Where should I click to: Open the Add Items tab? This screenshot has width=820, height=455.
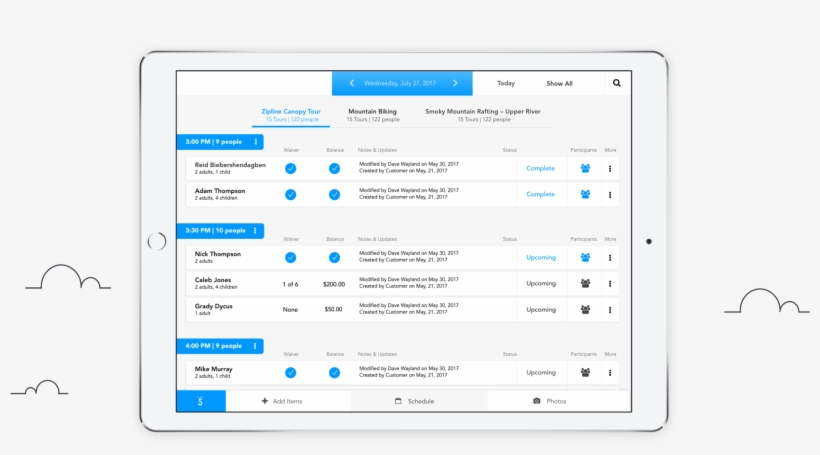point(282,401)
